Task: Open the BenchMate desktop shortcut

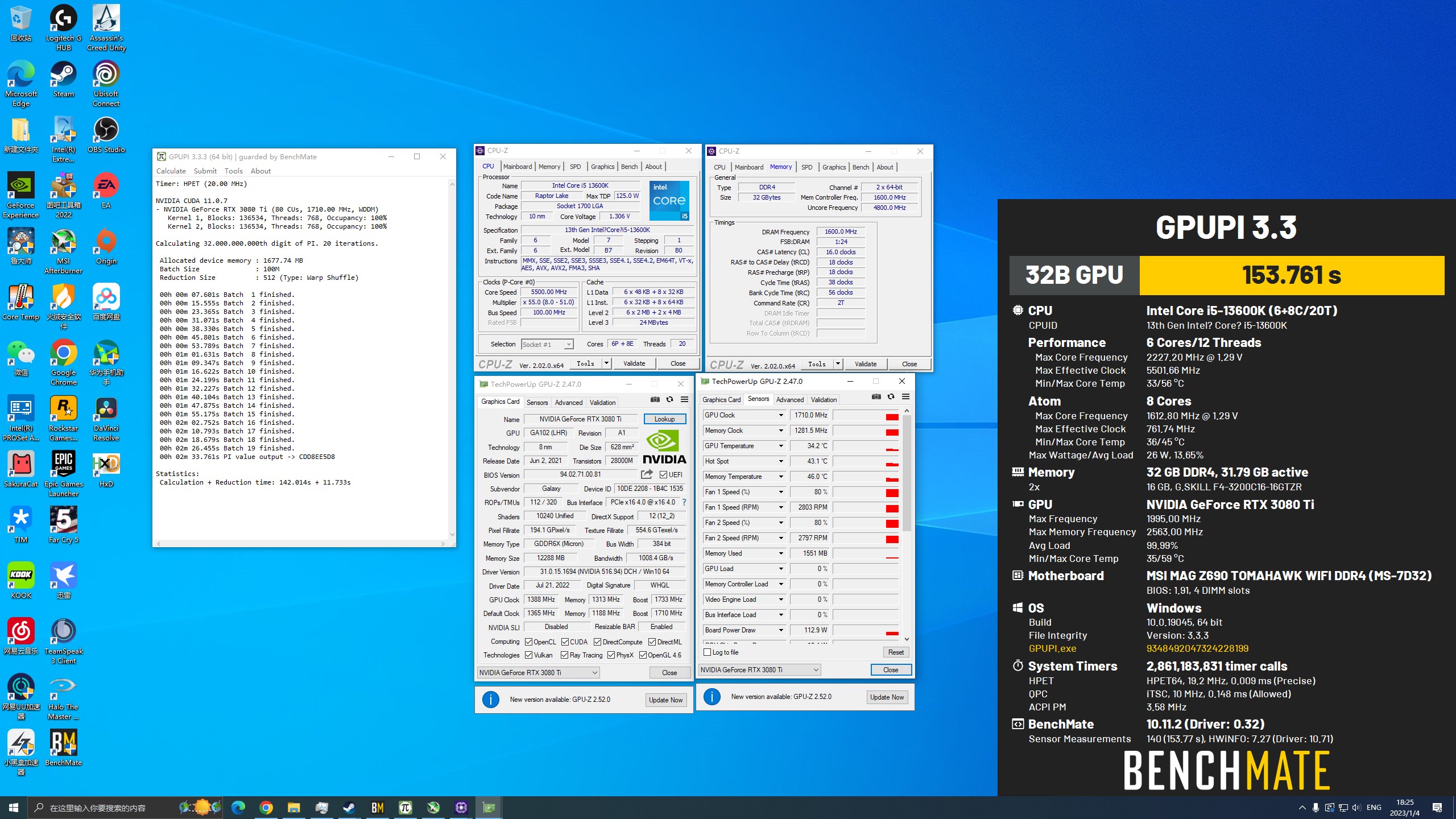Action: (x=64, y=748)
